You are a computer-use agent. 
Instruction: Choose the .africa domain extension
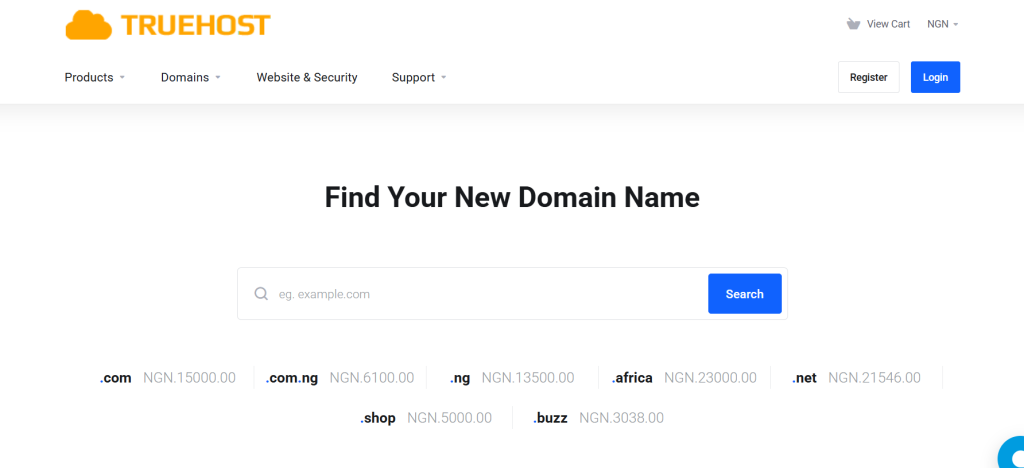click(x=632, y=378)
